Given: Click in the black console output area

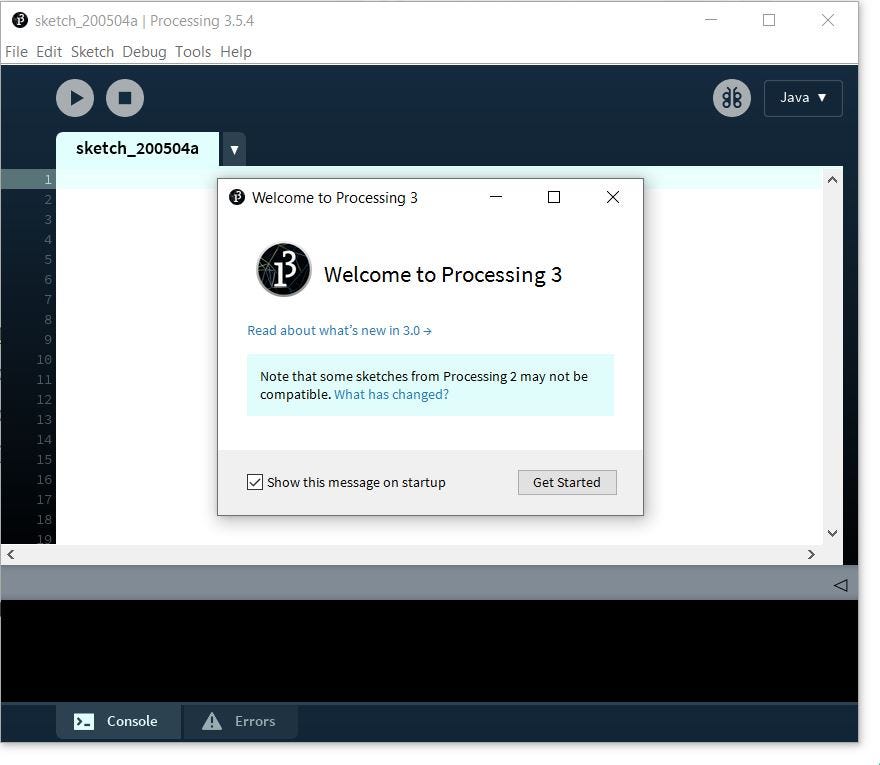Looking at the screenshot, I should pyautogui.click(x=429, y=651).
